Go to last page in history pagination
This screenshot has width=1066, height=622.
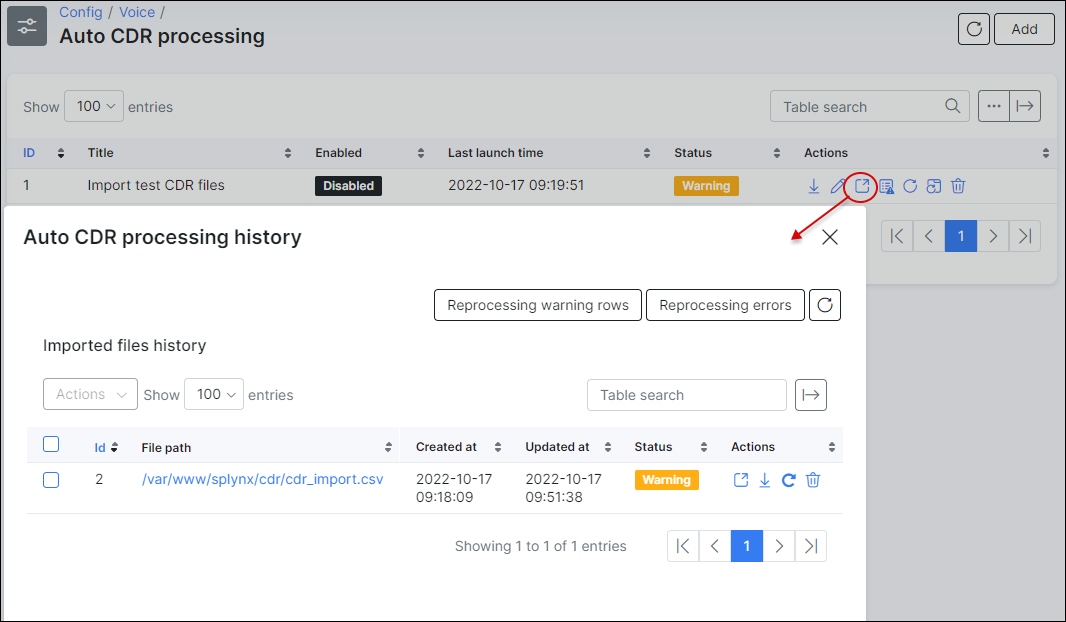pos(811,546)
